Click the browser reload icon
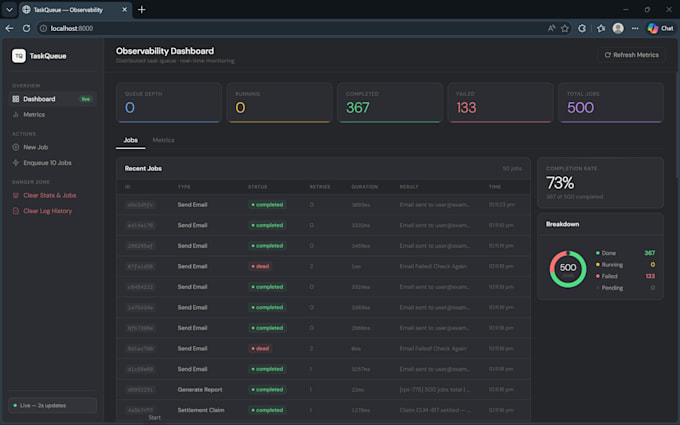This screenshot has height=425, width=680. click(x=26, y=28)
